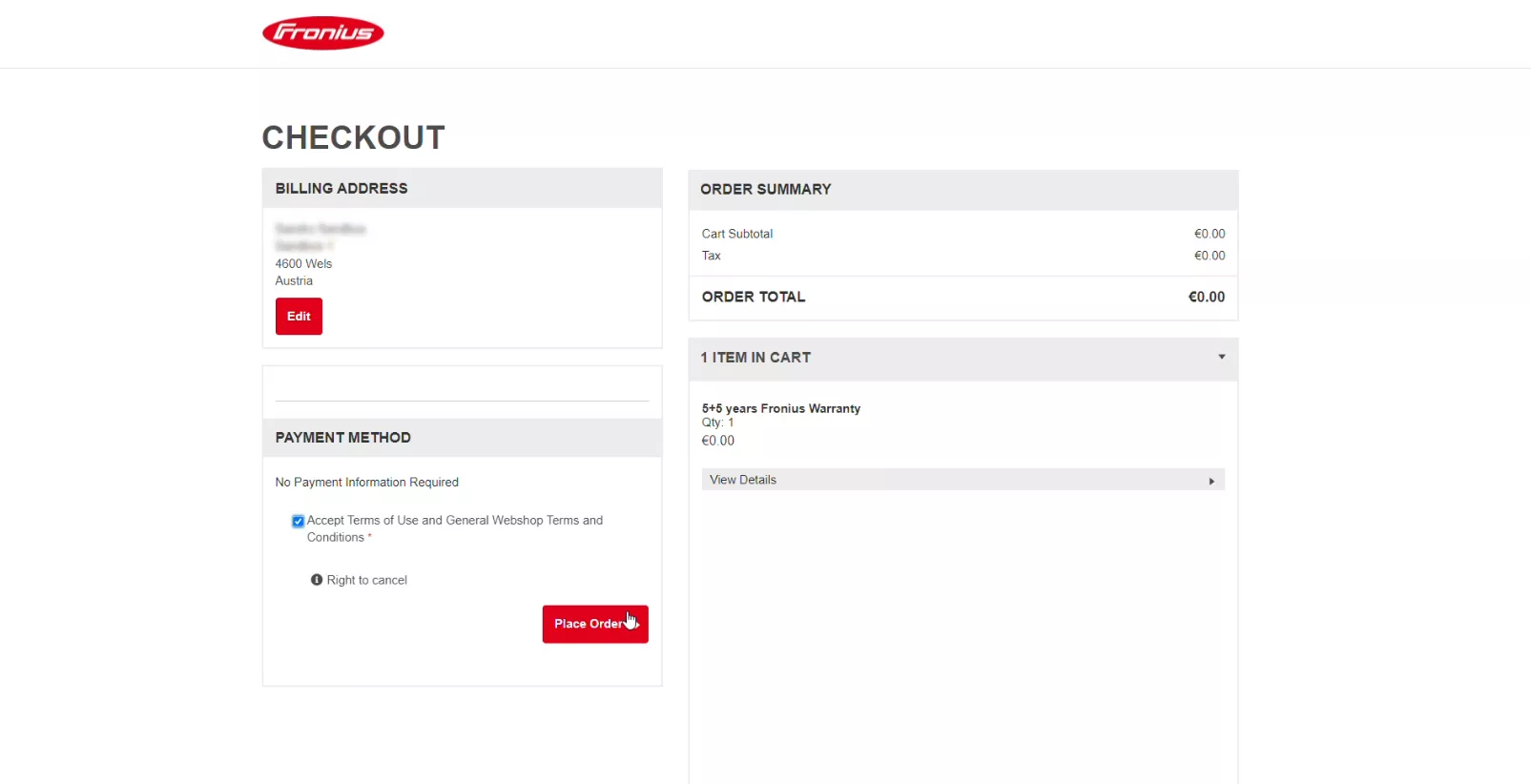This screenshot has height=784, width=1531.
Task: Click the Cart Subtotal label
Action: point(737,234)
